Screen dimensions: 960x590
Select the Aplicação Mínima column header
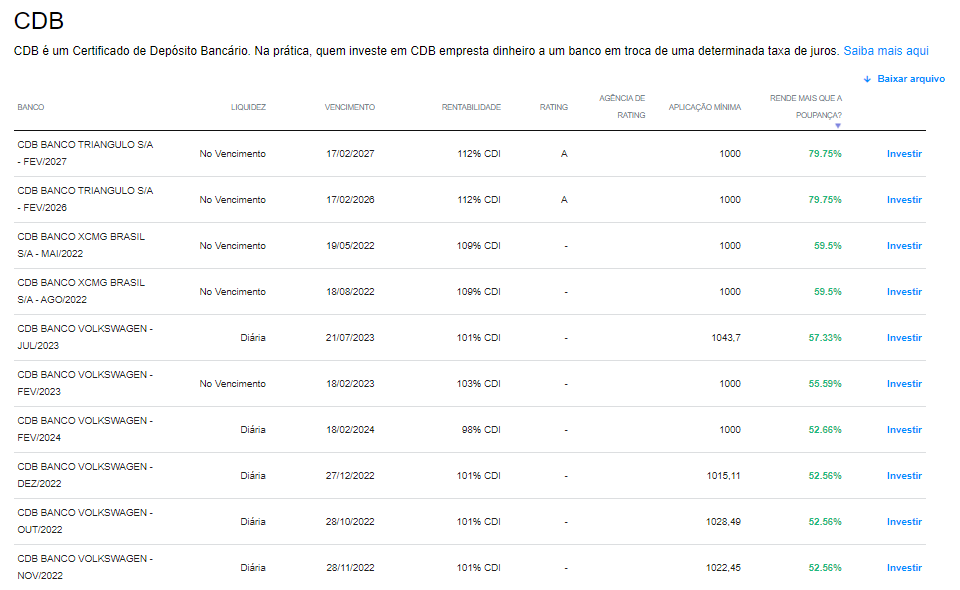pyautogui.click(x=705, y=107)
